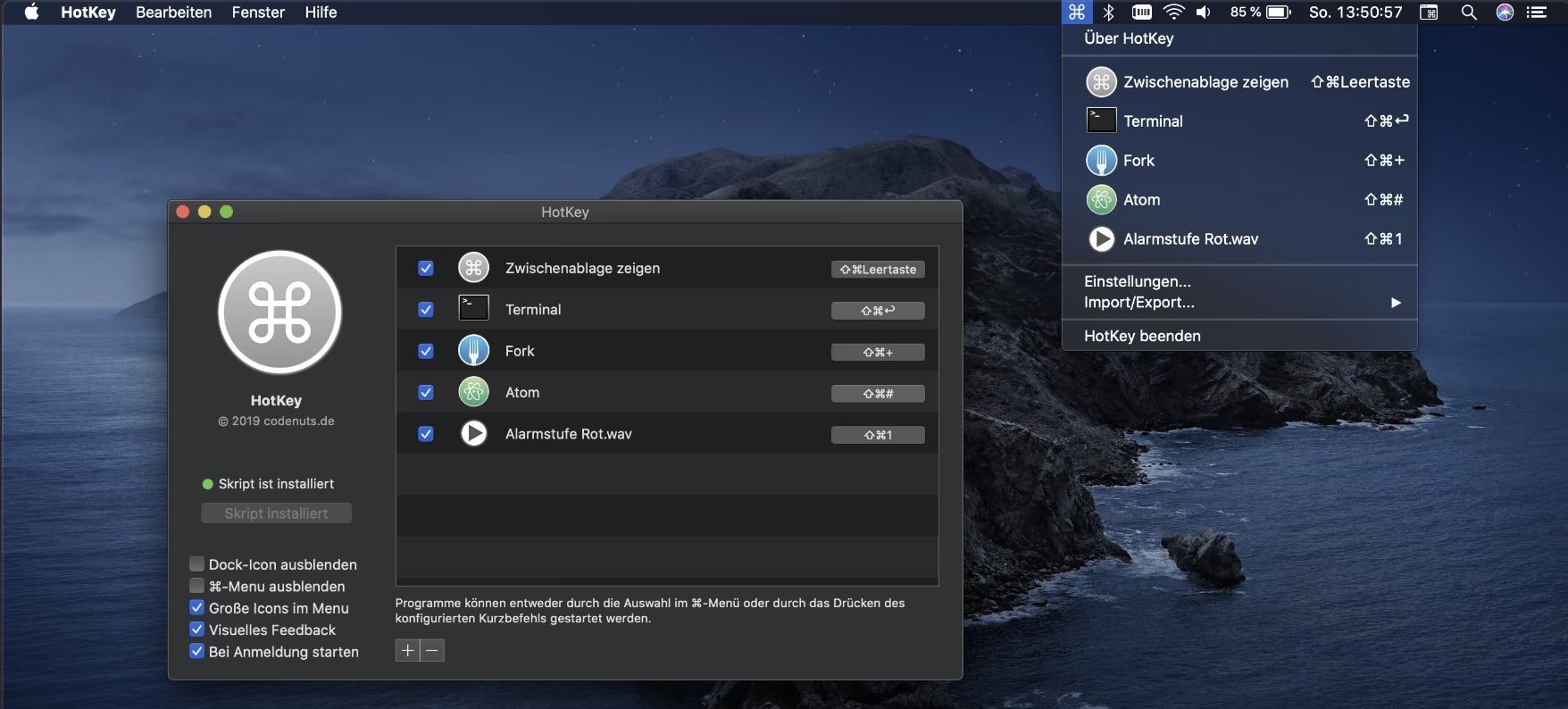Click the Terminal shortcut field ⇧⌘↩
Image resolution: width=1568 pixels, height=709 pixels.
coord(878,311)
